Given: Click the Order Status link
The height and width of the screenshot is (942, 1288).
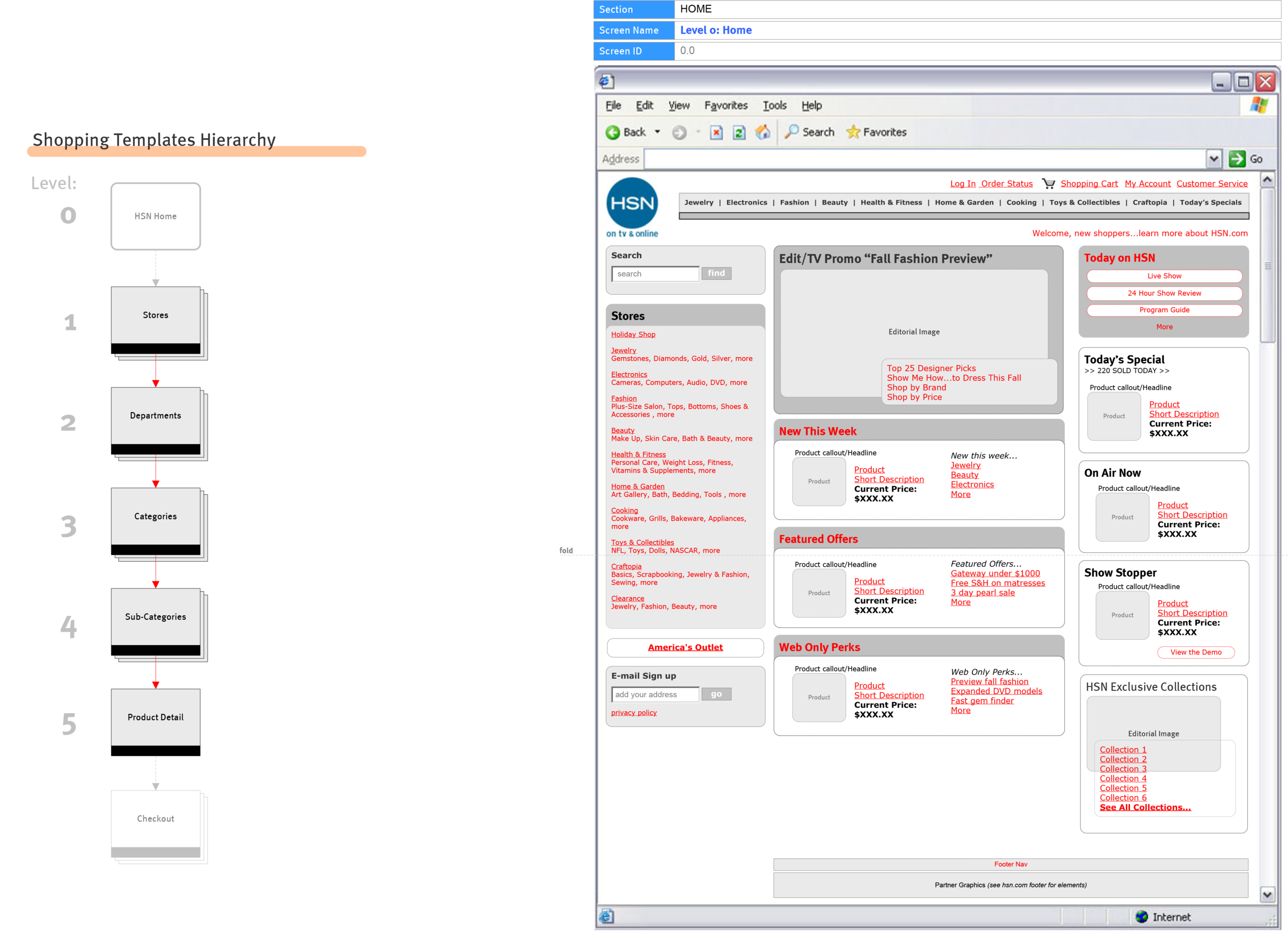Looking at the screenshot, I should pyautogui.click(x=1006, y=183).
